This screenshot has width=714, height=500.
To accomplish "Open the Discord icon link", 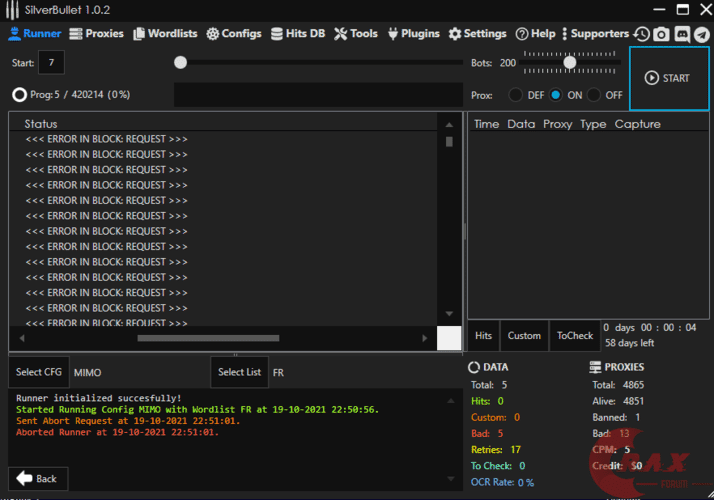I will (682, 34).
